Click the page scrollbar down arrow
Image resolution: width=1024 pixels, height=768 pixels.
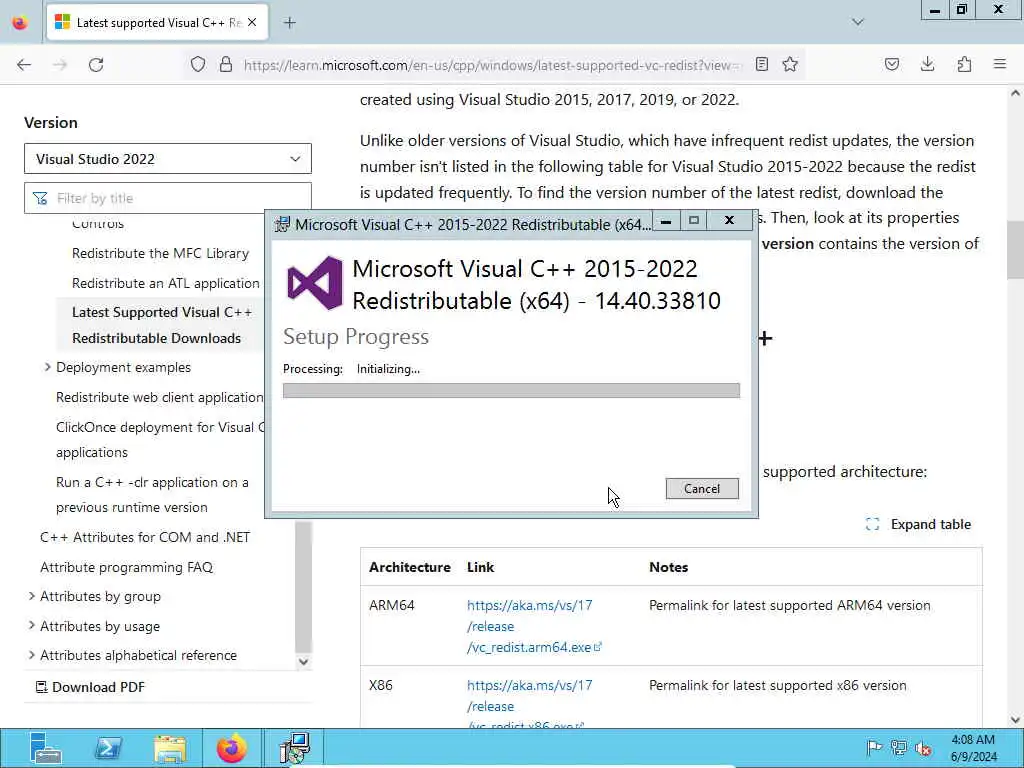point(1015,719)
